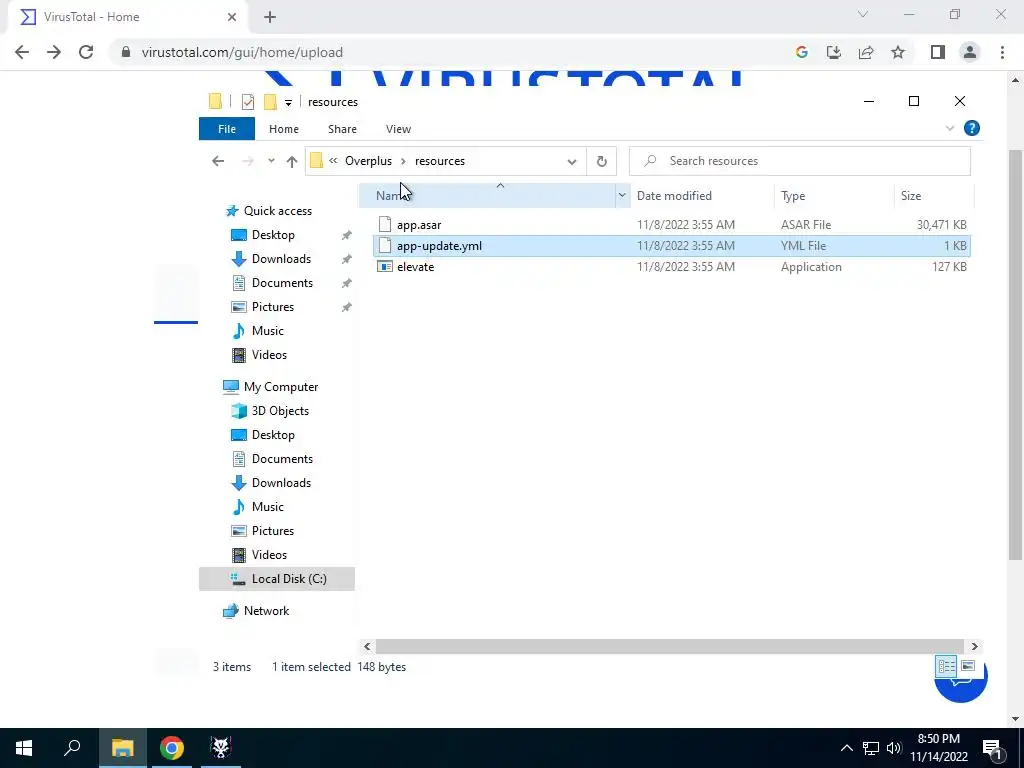
Task: Select the elevate application file
Action: (415, 266)
